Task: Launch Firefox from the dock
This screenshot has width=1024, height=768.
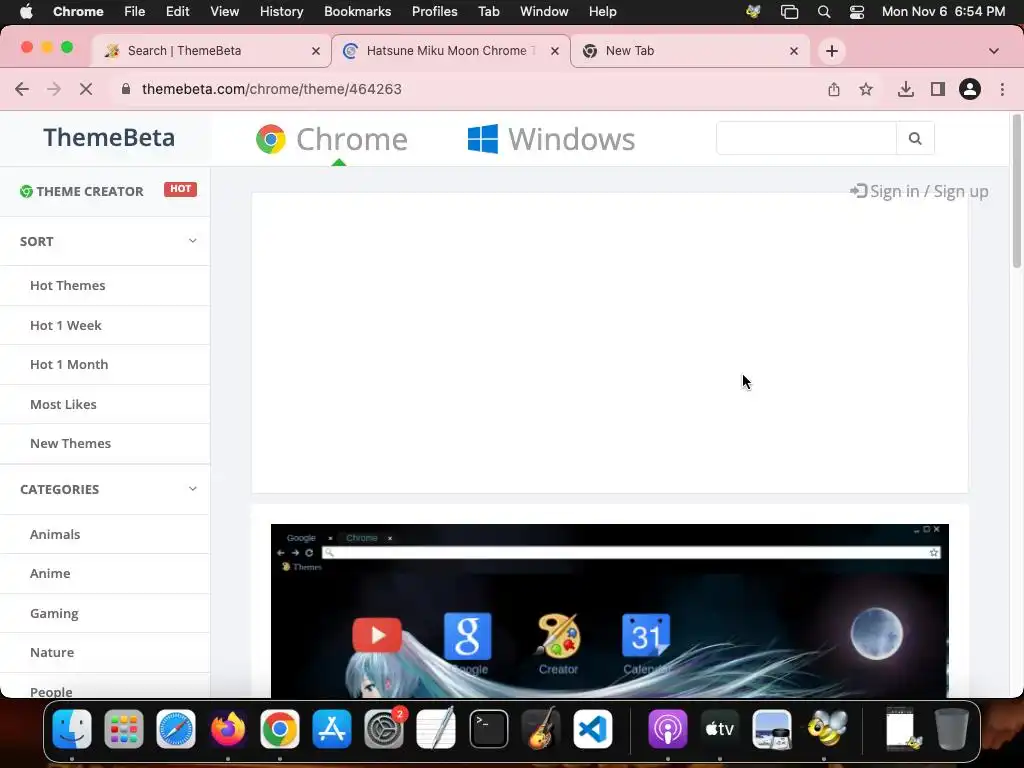Action: [x=228, y=729]
